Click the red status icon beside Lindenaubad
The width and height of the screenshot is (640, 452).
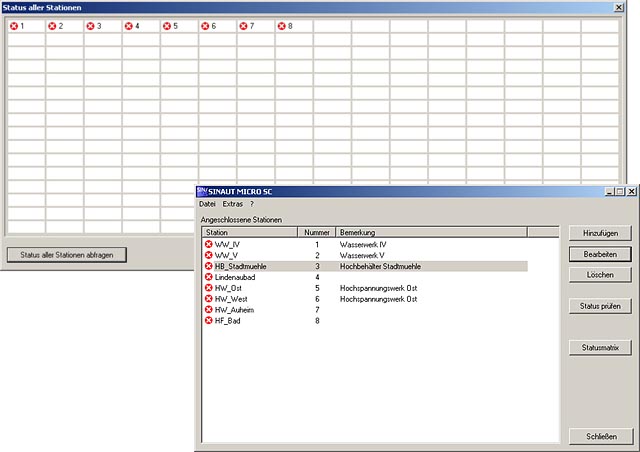(x=209, y=277)
